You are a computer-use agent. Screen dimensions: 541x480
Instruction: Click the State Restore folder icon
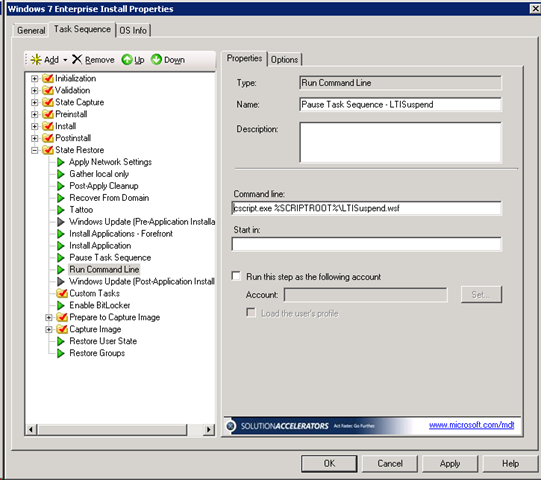click(48, 150)
